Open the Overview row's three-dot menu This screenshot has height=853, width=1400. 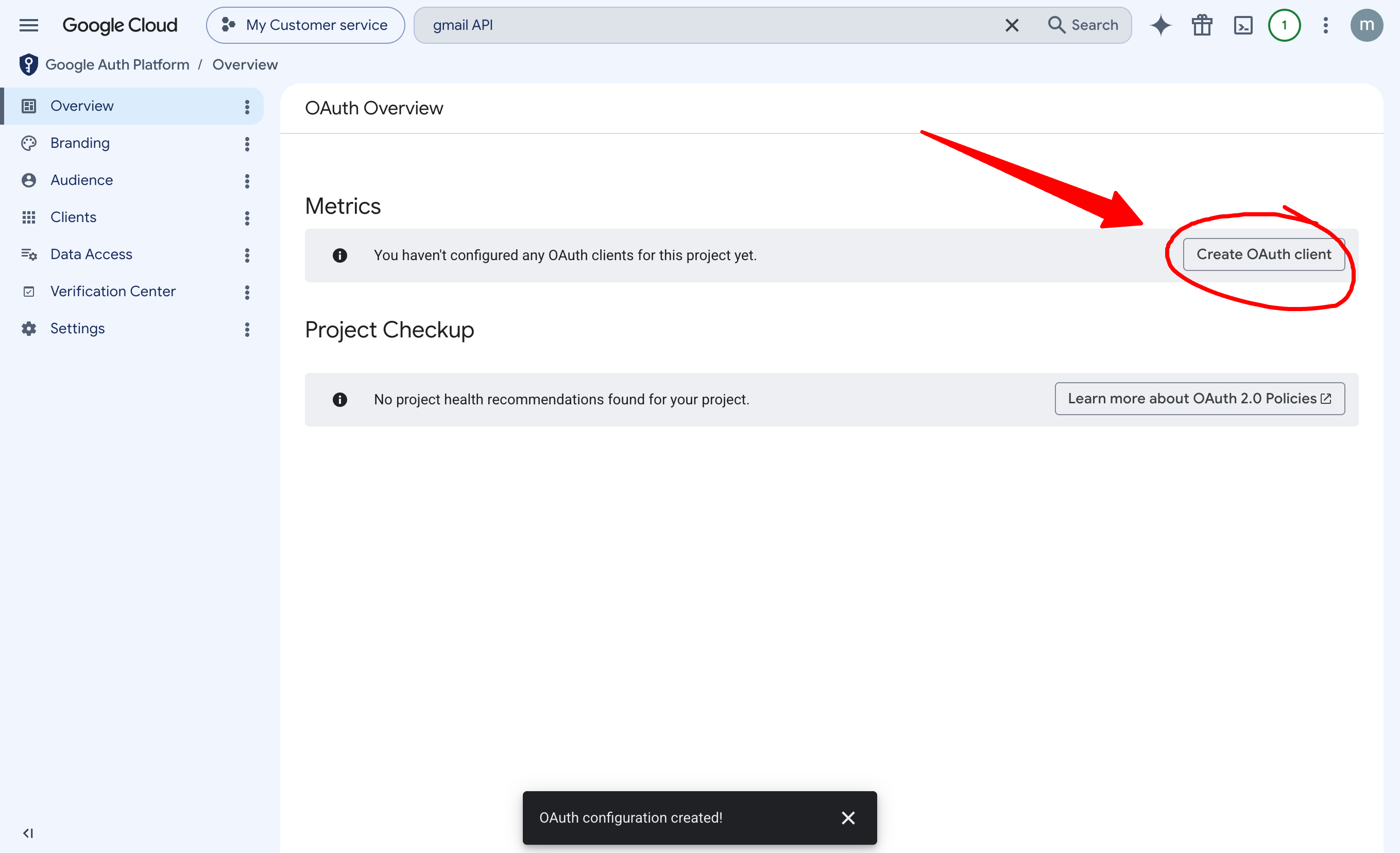pyautogui.click(x=247, y=107)
